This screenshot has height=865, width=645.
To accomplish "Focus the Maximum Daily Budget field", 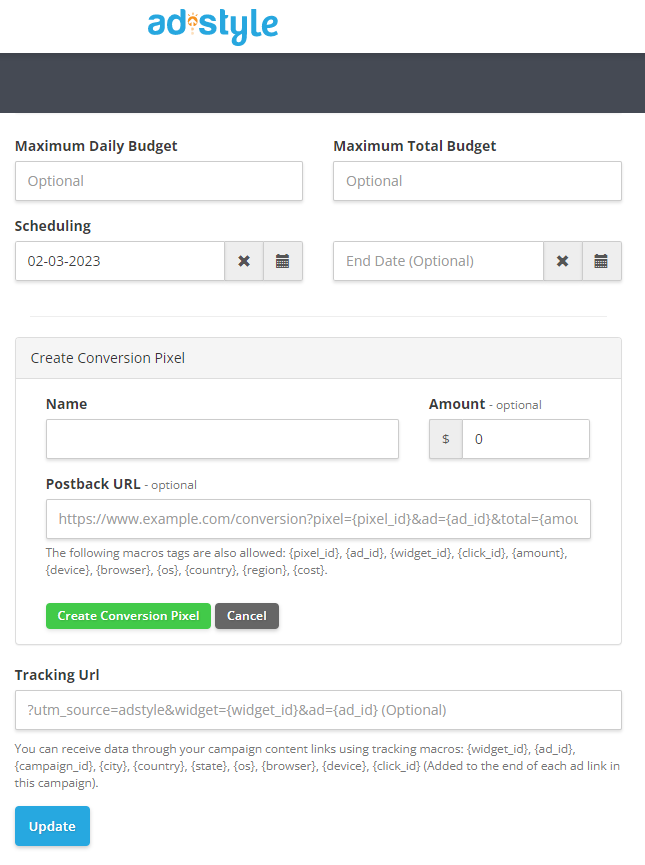I will click(x=159, y=181).
